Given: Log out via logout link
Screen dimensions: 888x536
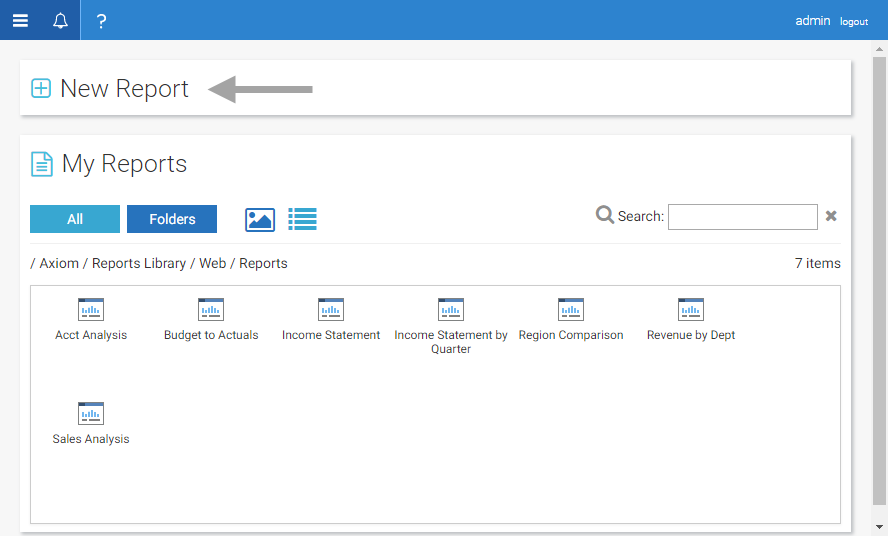Looking at the screenshot, I should click(854, 22).
